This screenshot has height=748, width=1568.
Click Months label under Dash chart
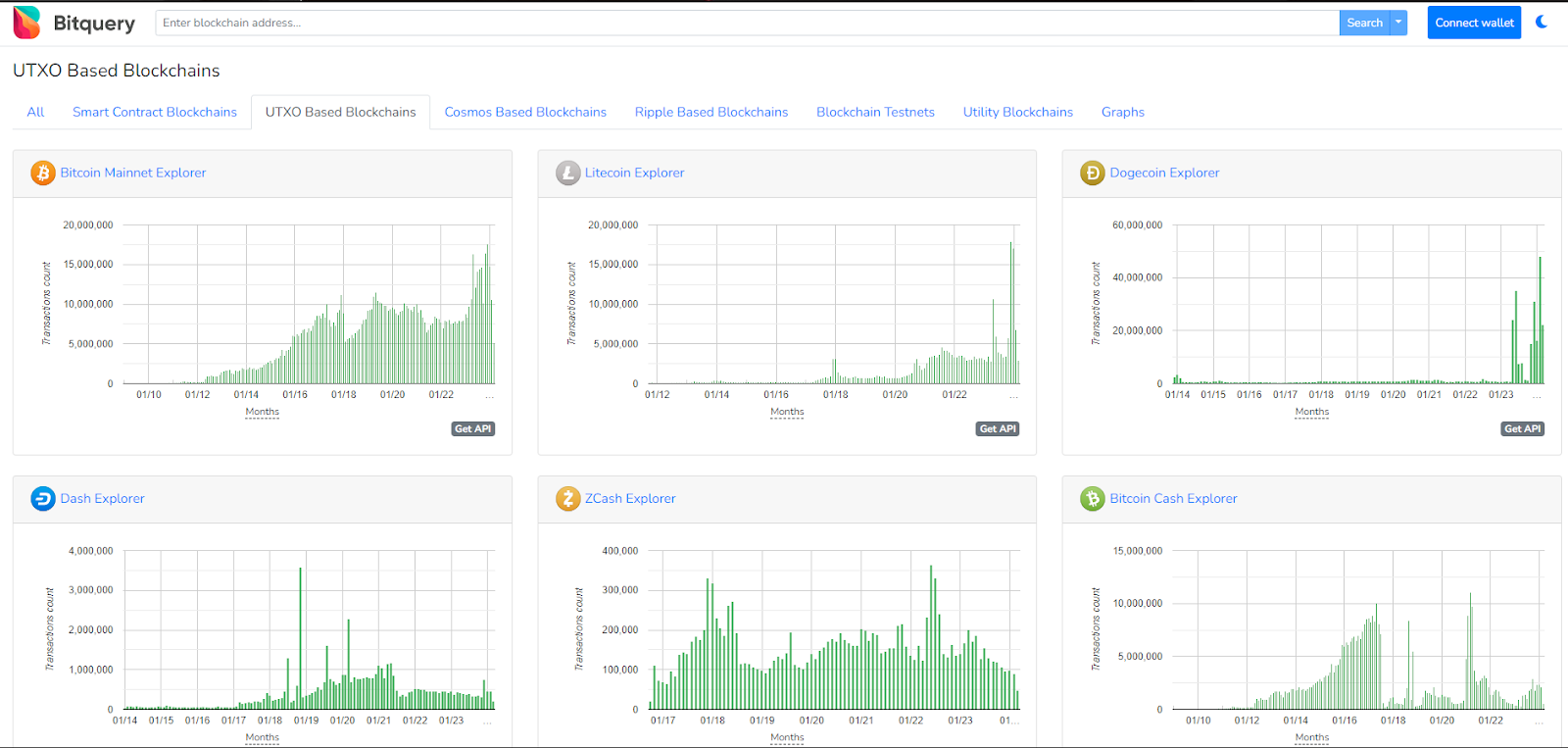(x=262, y=737)
